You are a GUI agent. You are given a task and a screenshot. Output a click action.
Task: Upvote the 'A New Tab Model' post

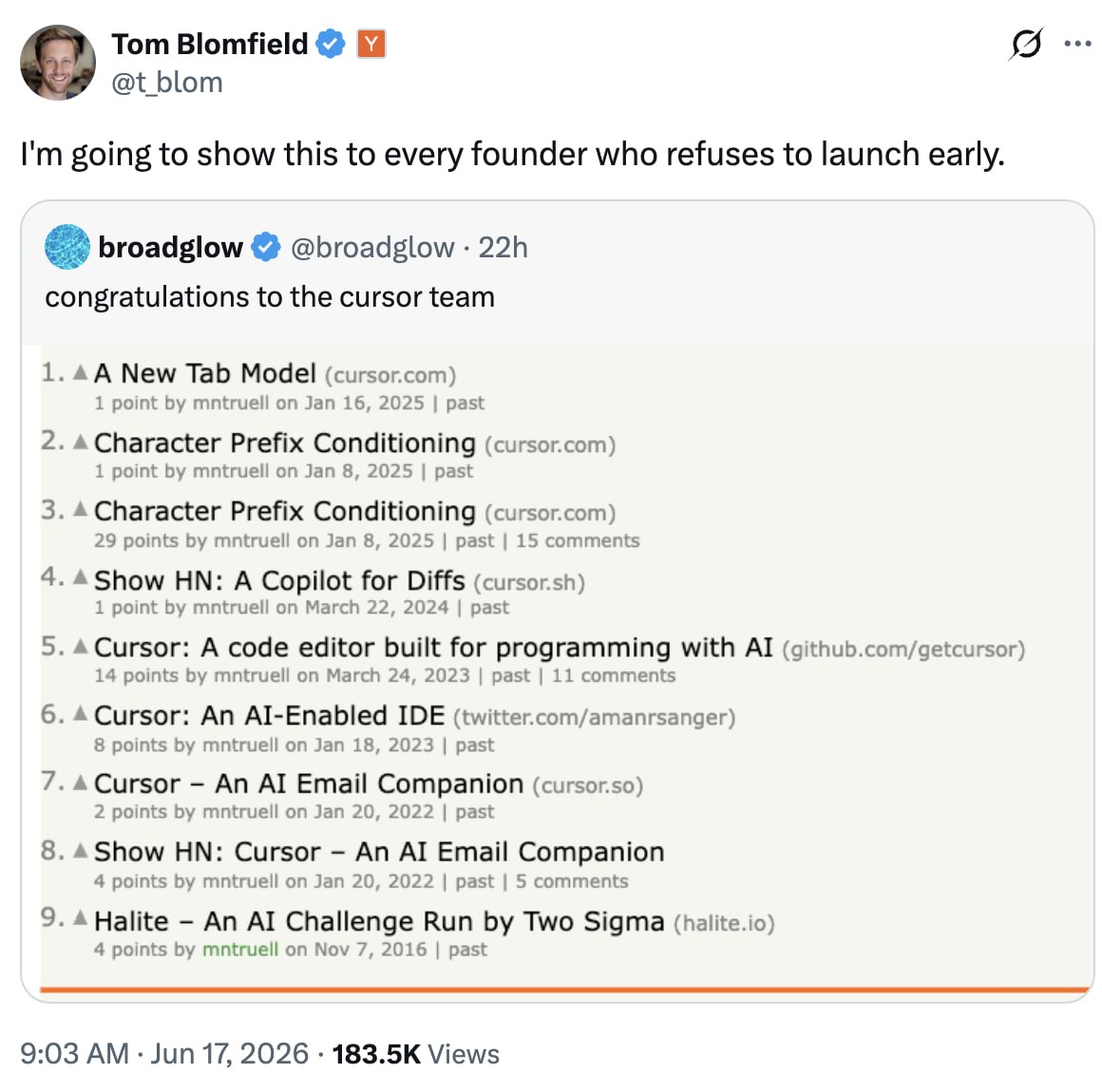pos(81,371)
